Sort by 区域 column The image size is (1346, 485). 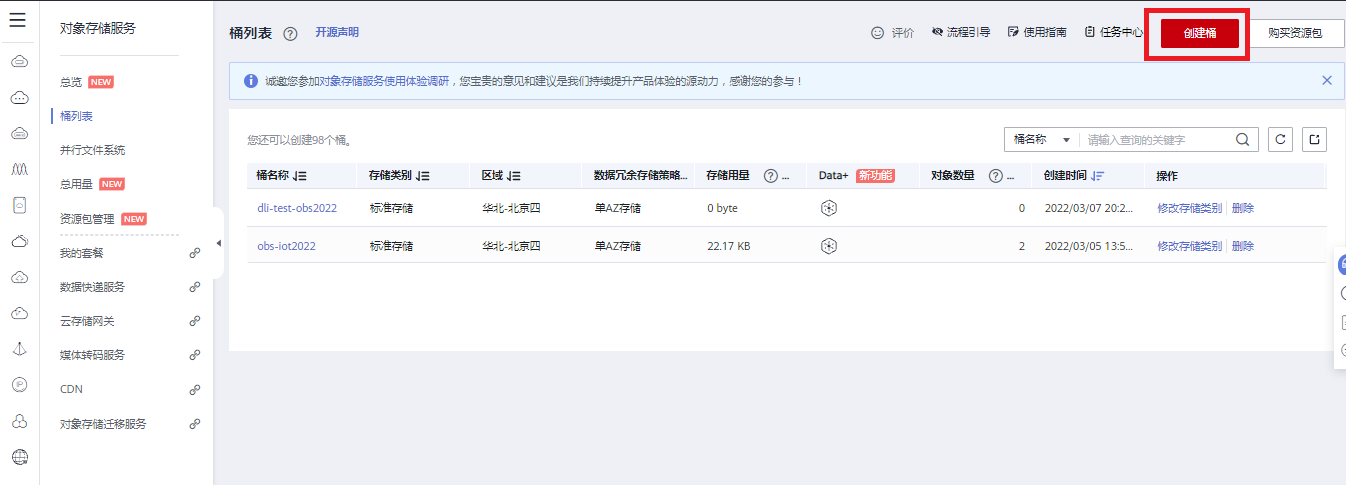pyautogui.click(x=514, y=176)
